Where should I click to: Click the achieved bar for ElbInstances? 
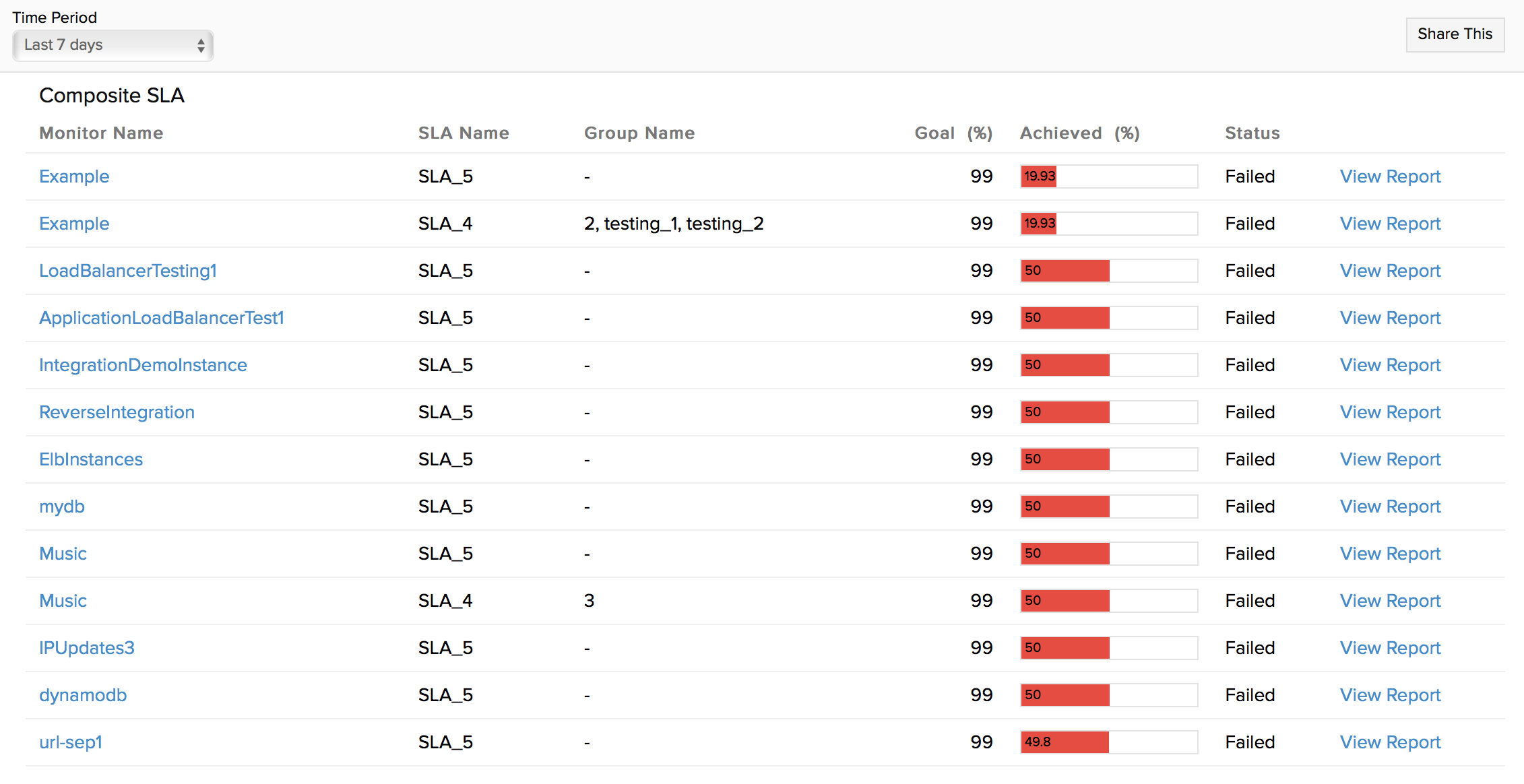coord(1108,459)
